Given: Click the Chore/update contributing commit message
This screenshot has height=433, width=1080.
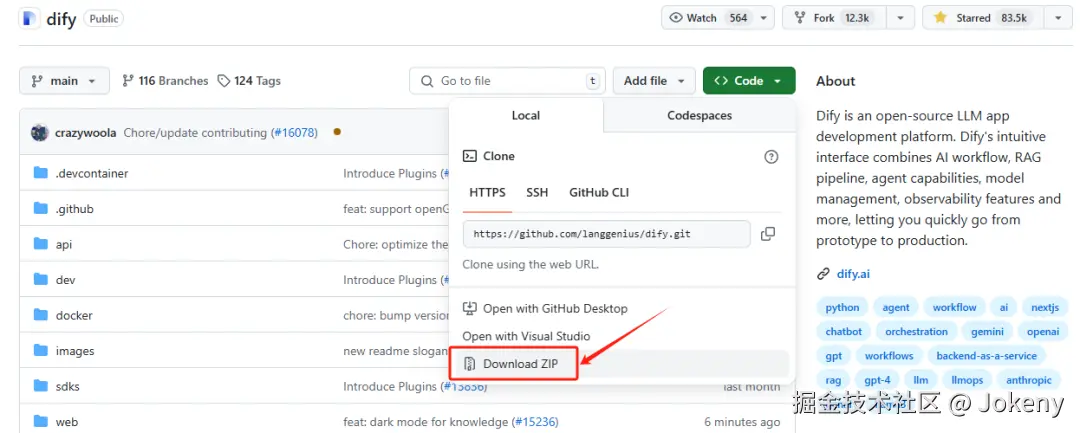Looking at the screenshot, I should pyautogui.click(x=195, y=132).
